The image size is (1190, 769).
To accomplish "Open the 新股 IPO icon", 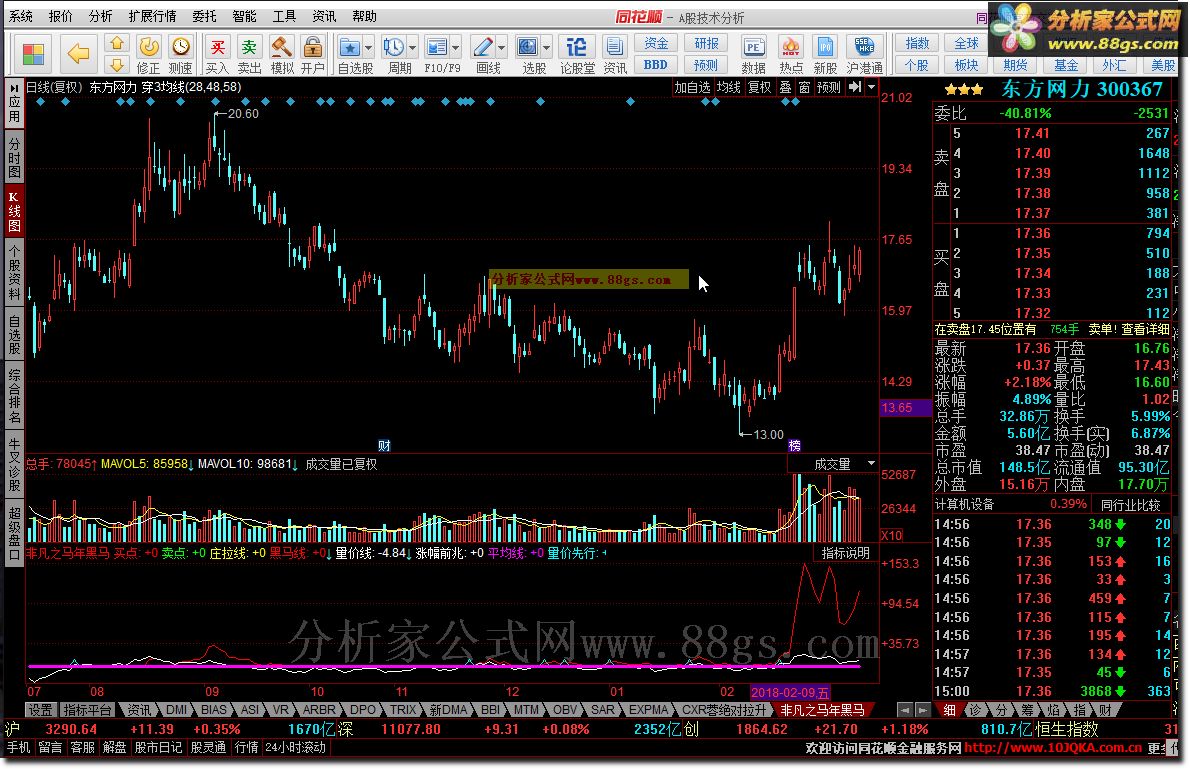I will 825,55.
